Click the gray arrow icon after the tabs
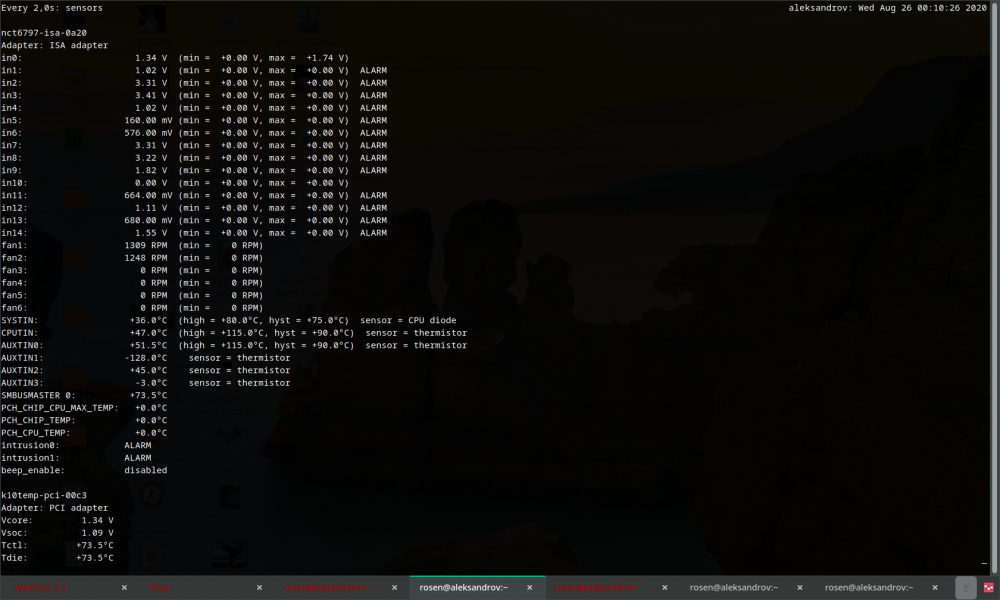The image size is (1000, 600). coord(966,588)
